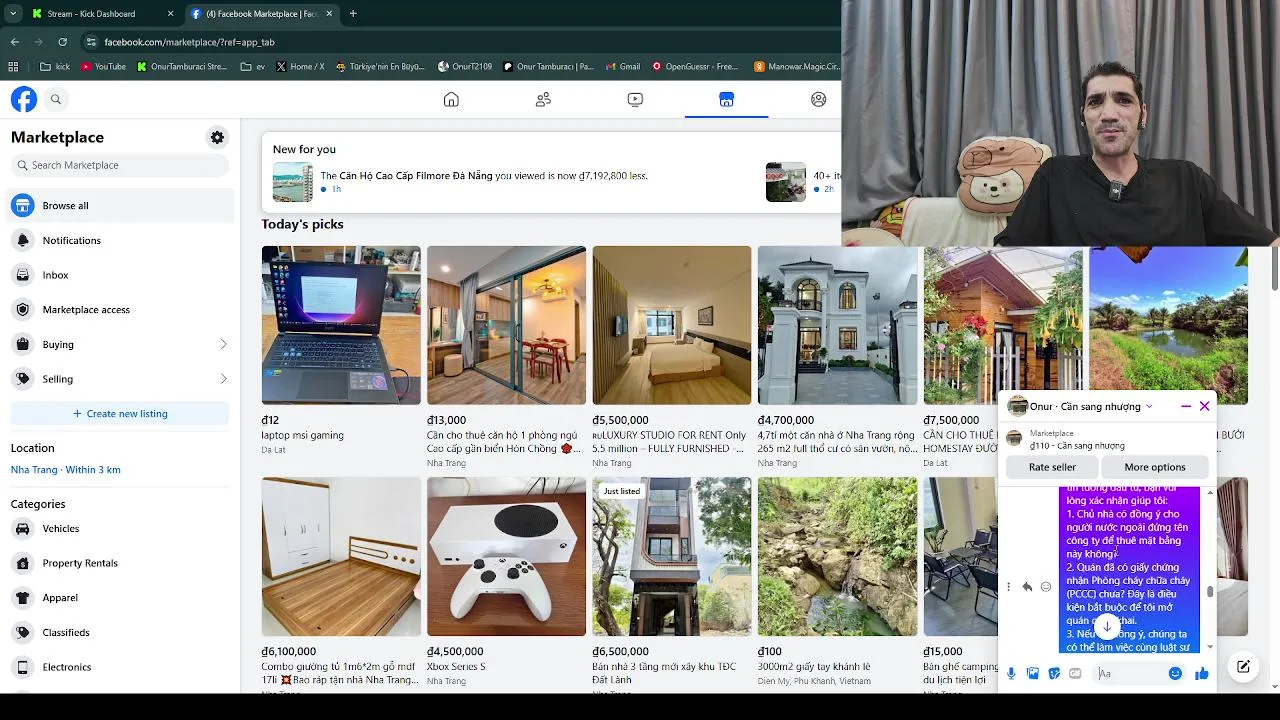The height and width of the screenshot is (720, 1280).
Task: Open the emoji picker in chat input
Action: click(x=1175, y=674)
